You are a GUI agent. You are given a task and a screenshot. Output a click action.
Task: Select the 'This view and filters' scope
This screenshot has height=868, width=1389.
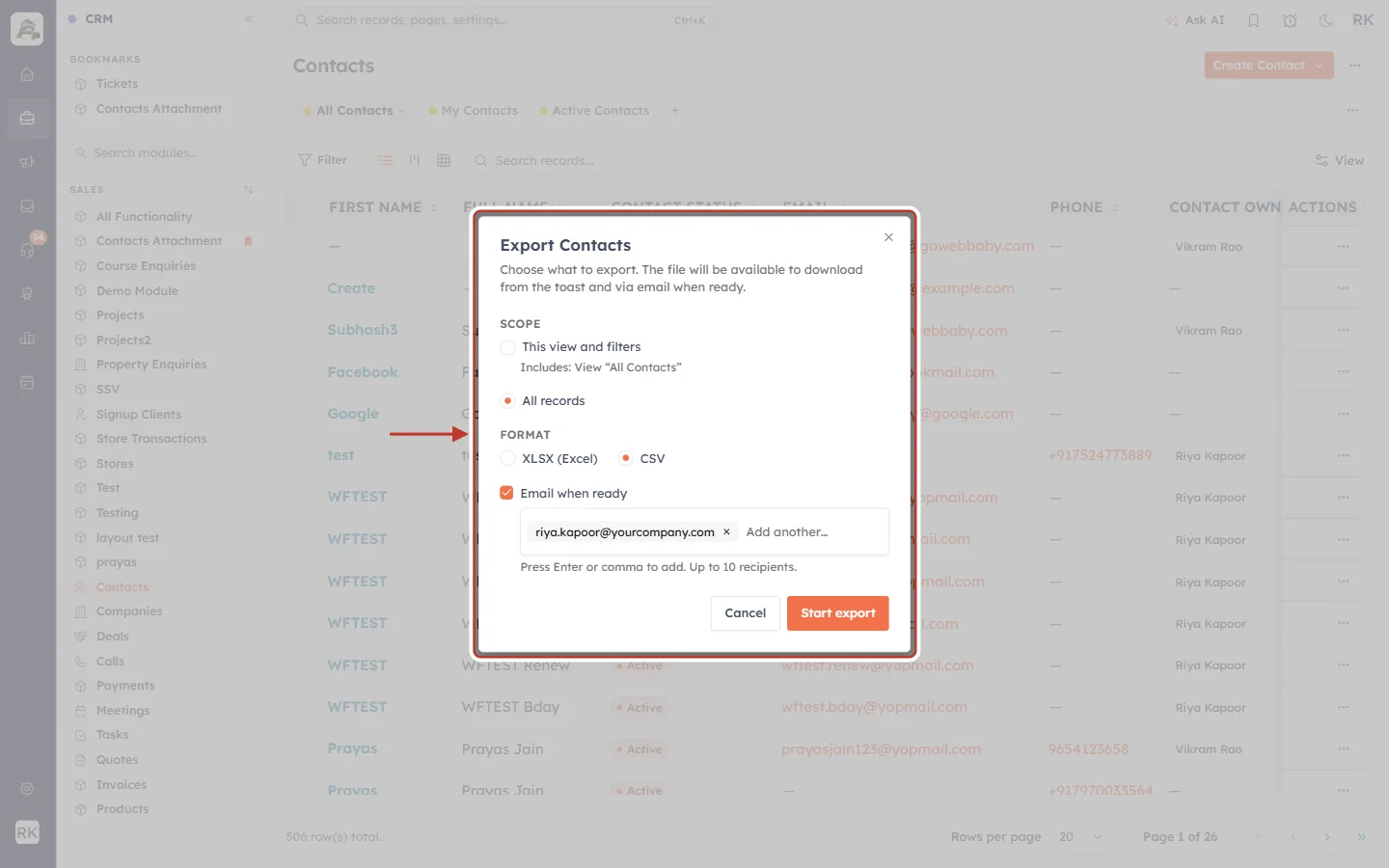tap(507, 347)
